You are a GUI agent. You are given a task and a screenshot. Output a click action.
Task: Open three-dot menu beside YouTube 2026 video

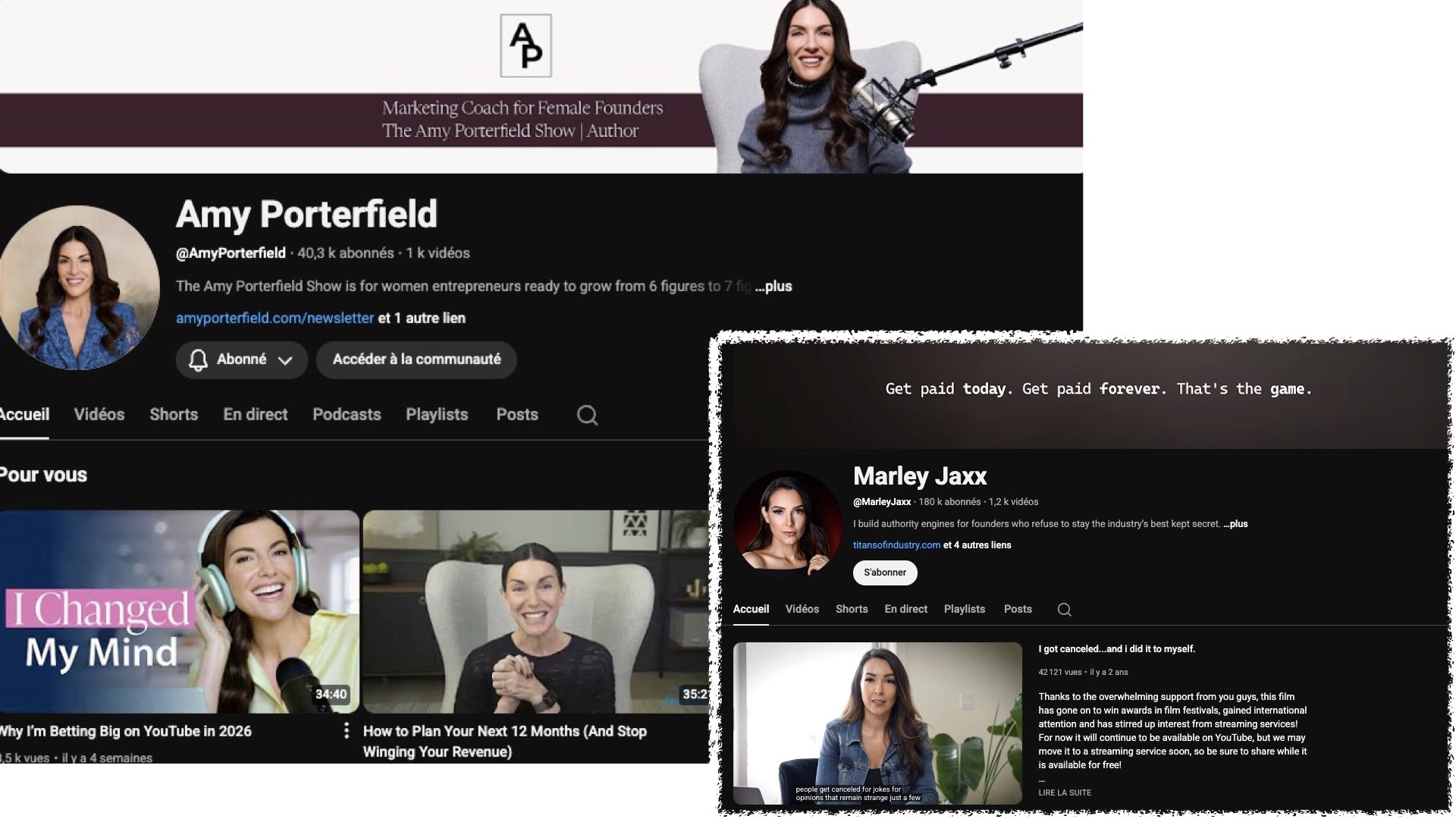click(x=346, y=730)
